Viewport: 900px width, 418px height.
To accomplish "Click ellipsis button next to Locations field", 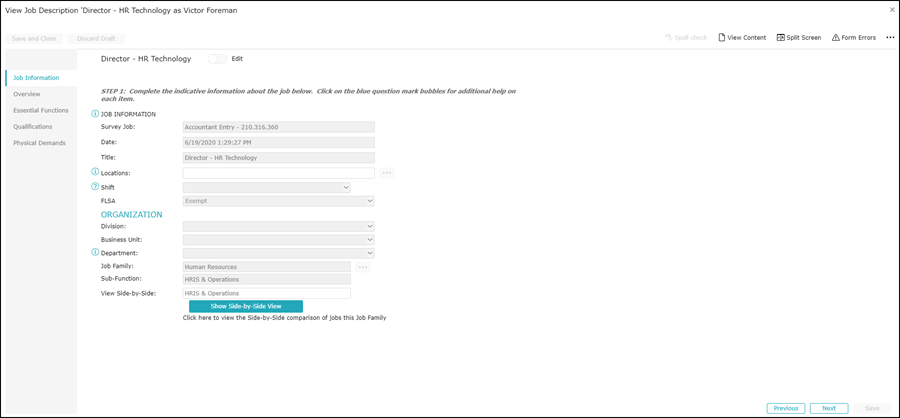I will click(x=387, y=173).
